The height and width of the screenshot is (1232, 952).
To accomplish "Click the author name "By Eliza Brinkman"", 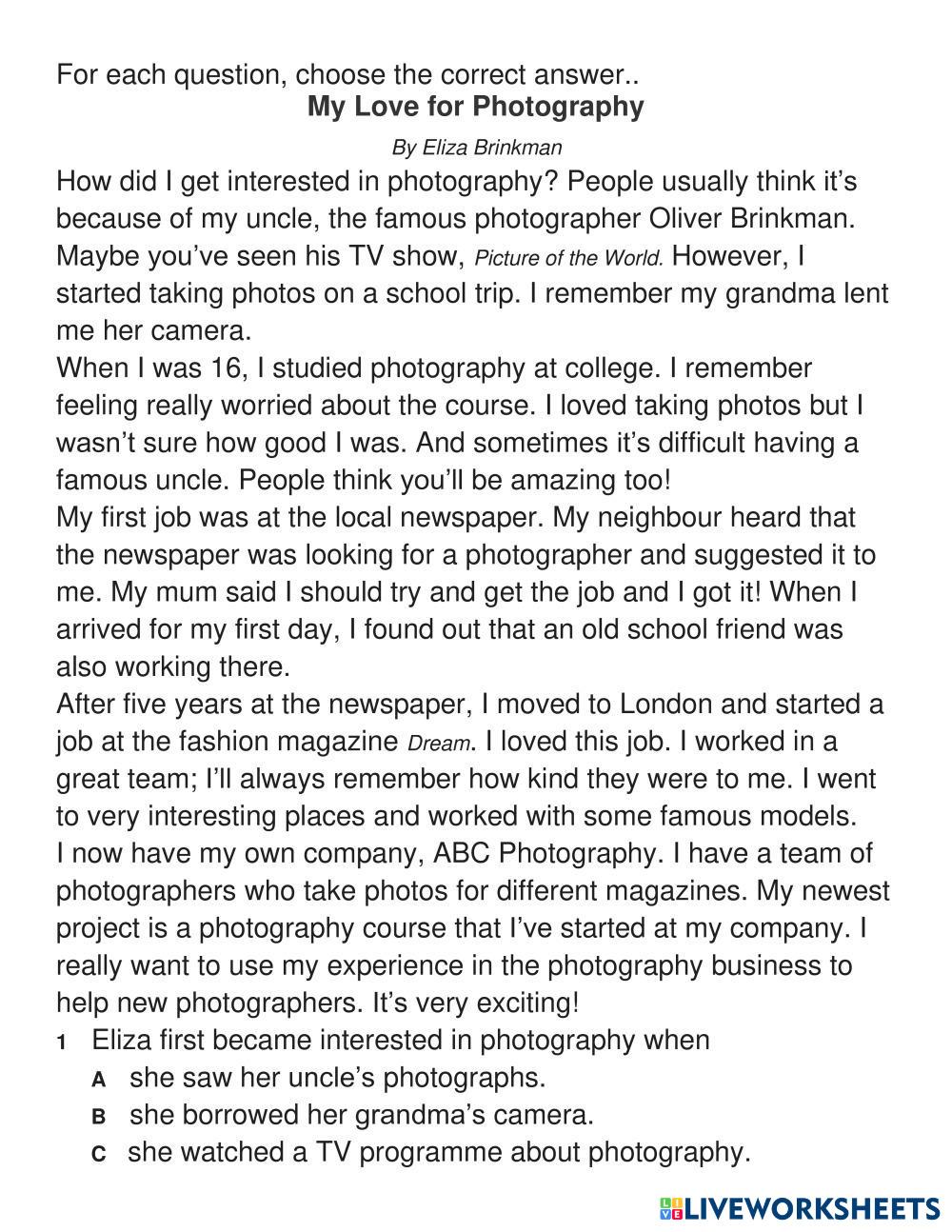I will click(x=476, y=148).
